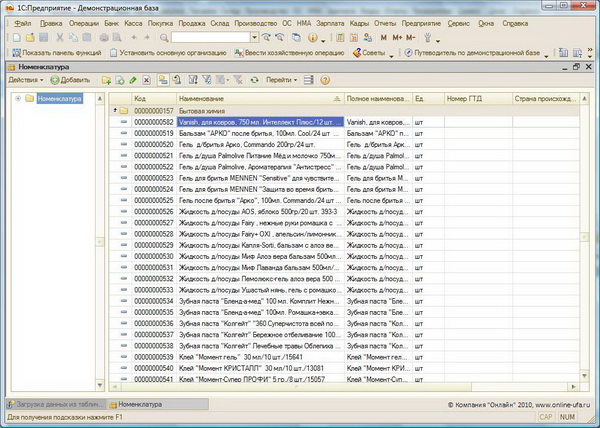Image resolution: width=600 pixels, height=428 pixels.
Task: Click the Copy icon in main toolbar
Action: coord(73,37)
